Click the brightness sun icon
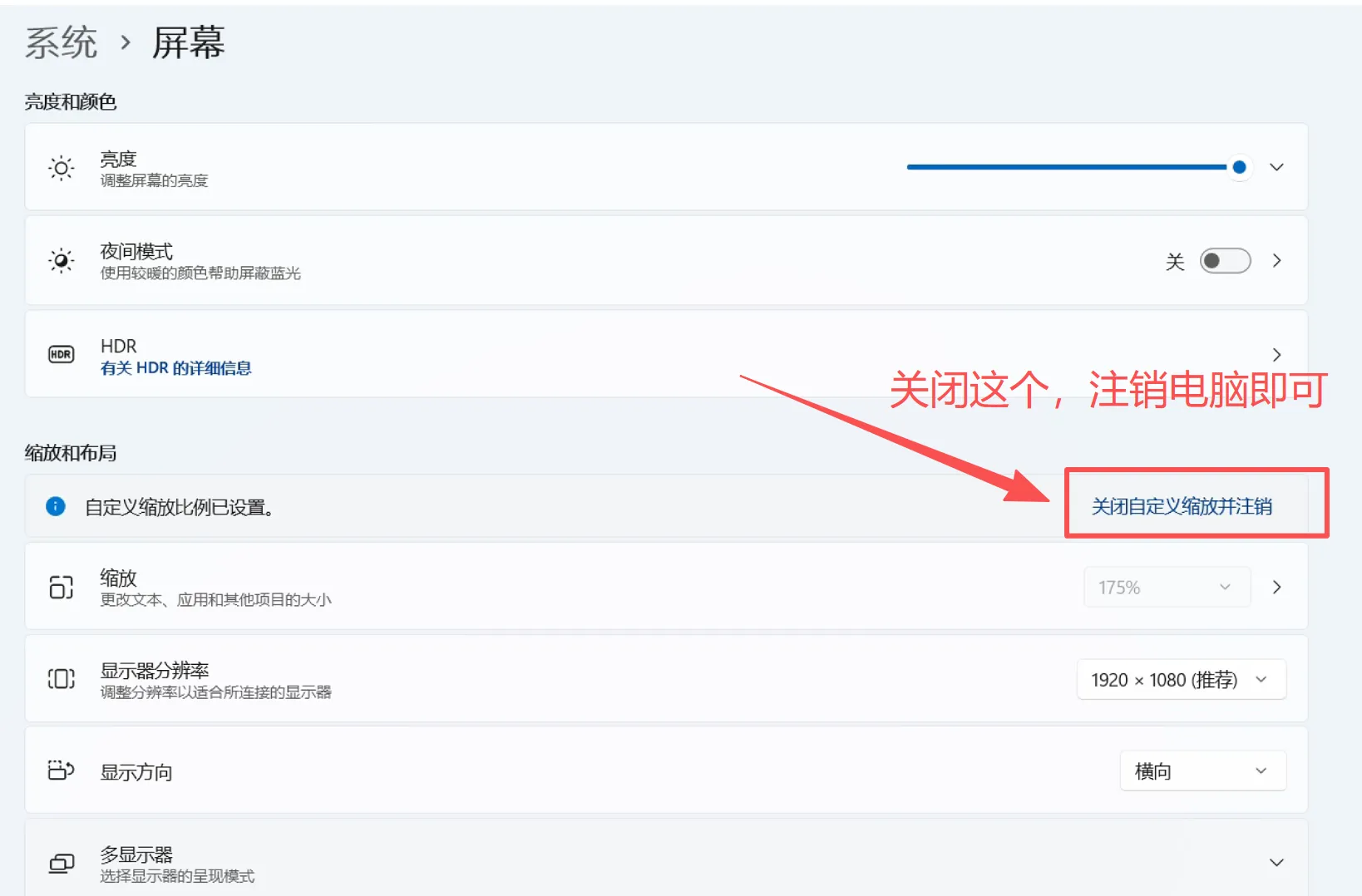Viewport: 1362px width, 896px height. (61, 168)
